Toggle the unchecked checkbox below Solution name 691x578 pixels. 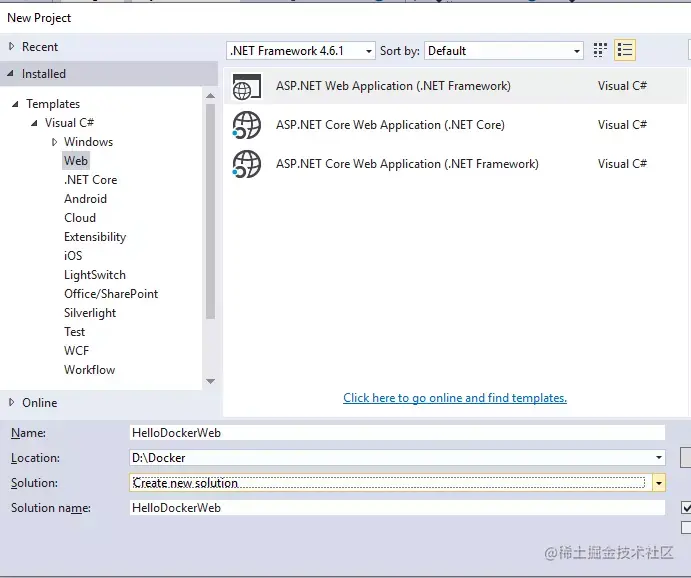click(x=686, y=527)
